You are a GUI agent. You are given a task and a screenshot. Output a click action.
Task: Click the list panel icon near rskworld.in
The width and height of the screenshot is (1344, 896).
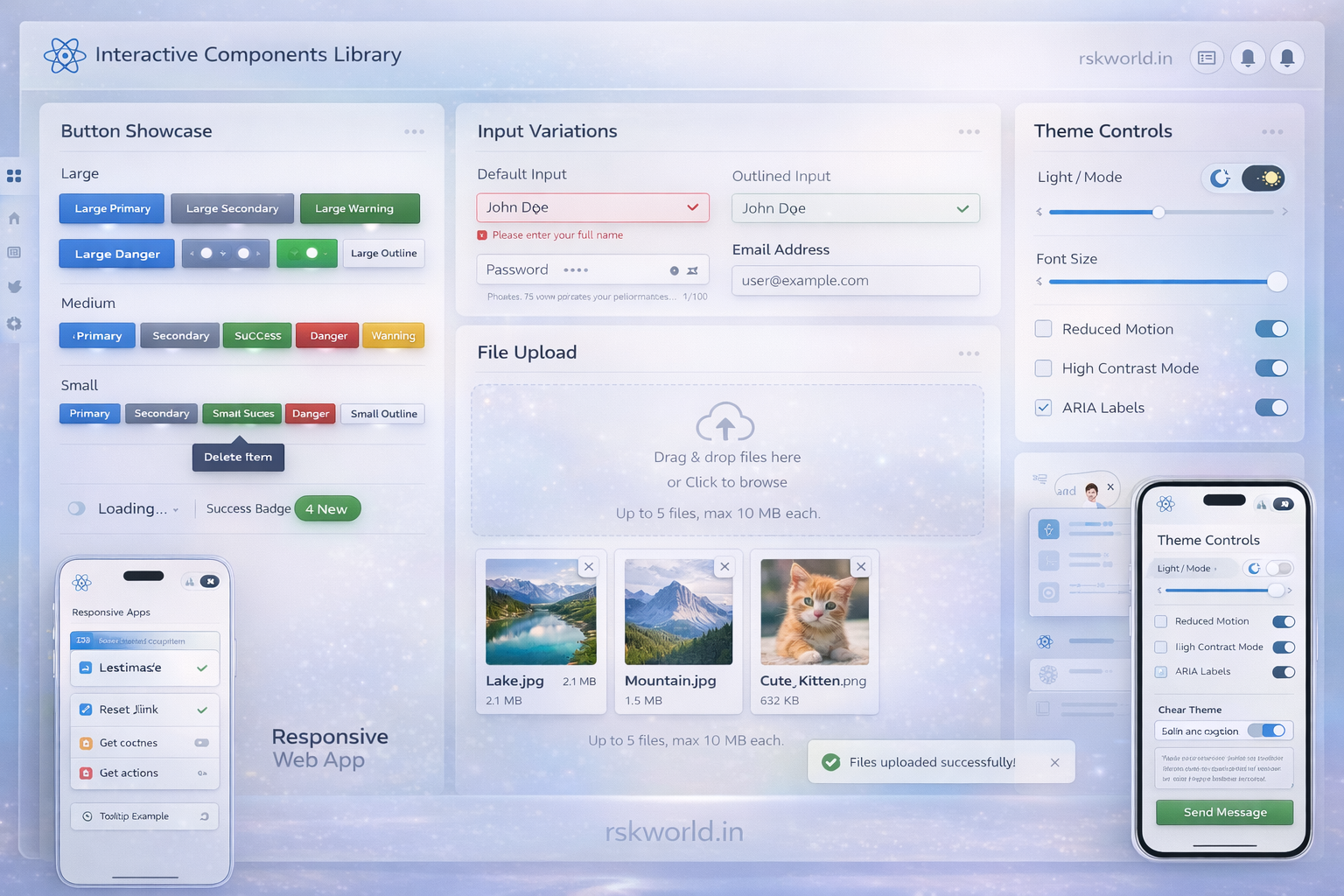tap(1207, 58)
